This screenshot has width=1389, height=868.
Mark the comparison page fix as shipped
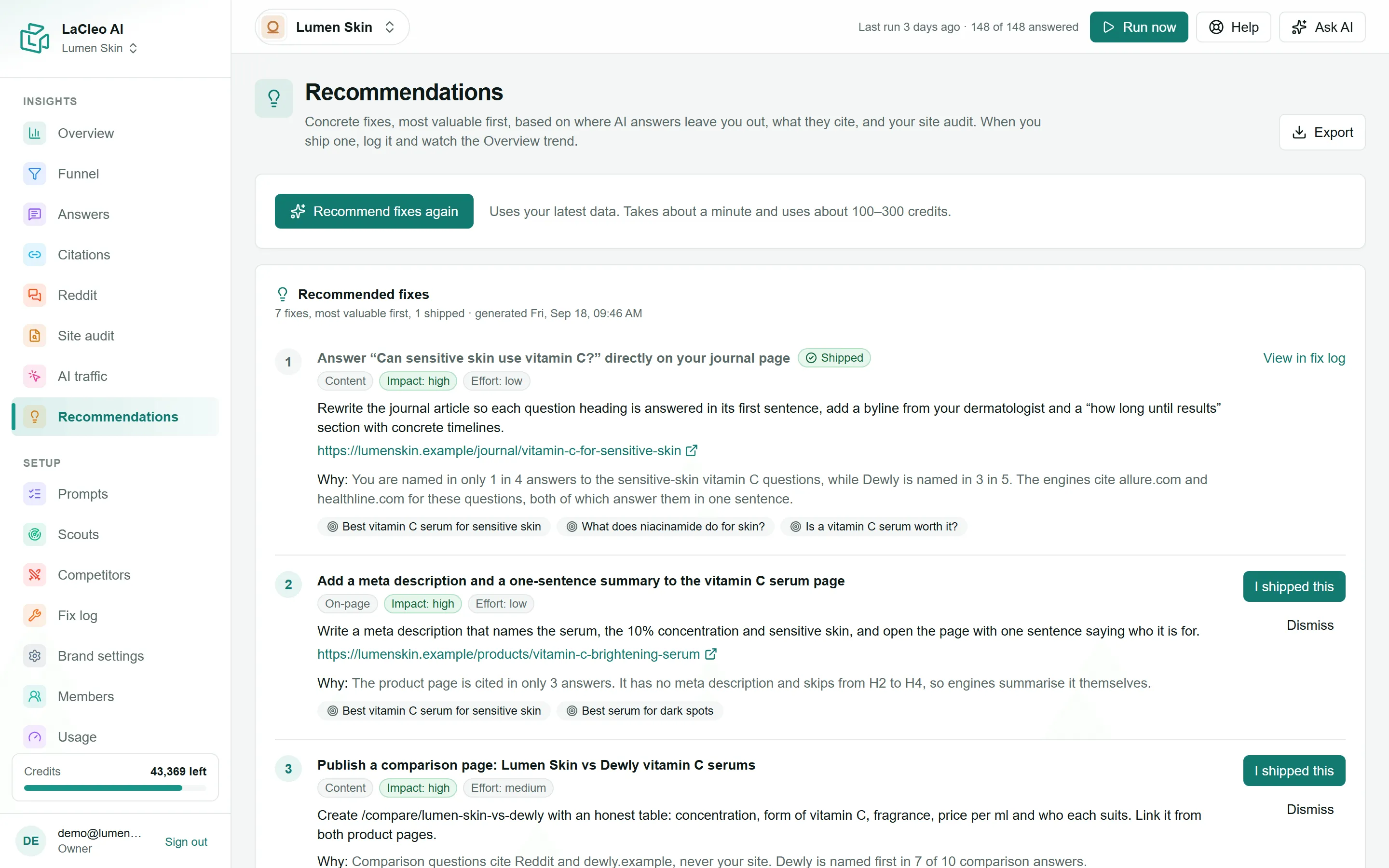pos(1294,771)
